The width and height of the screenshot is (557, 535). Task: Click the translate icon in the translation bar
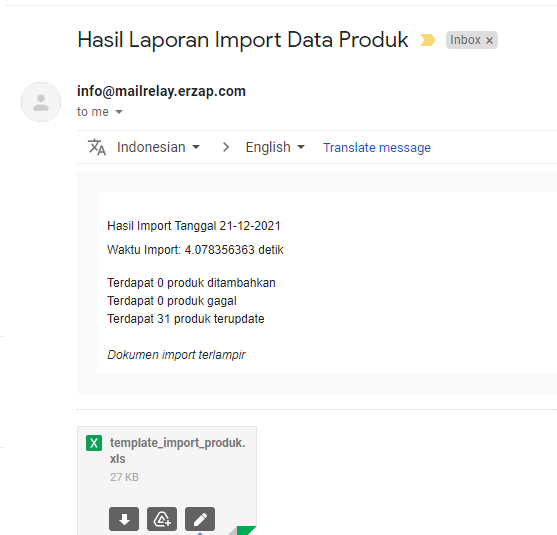[x=97, y=147]
